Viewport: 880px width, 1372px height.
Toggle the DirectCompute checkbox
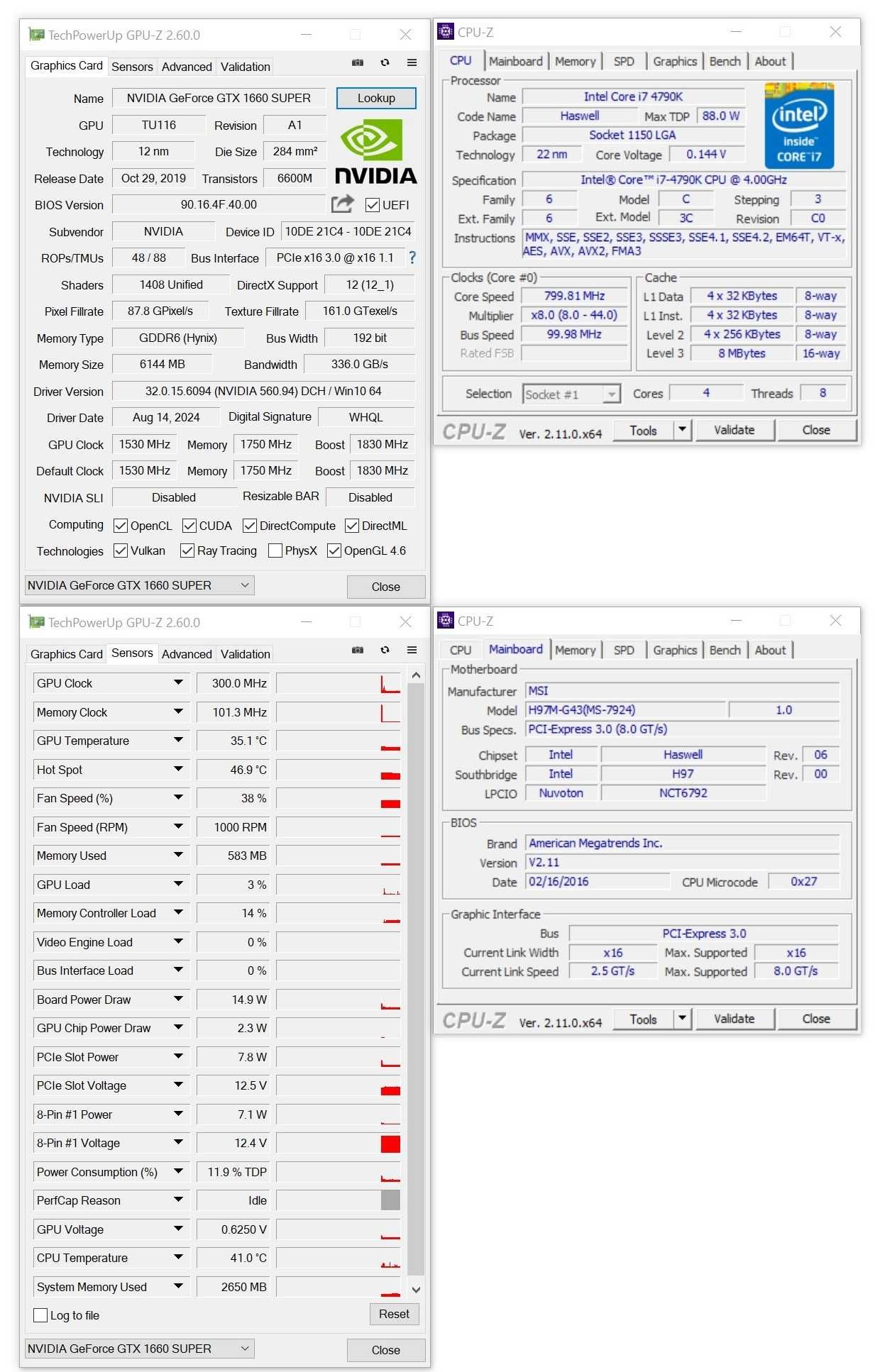[250, 526]
